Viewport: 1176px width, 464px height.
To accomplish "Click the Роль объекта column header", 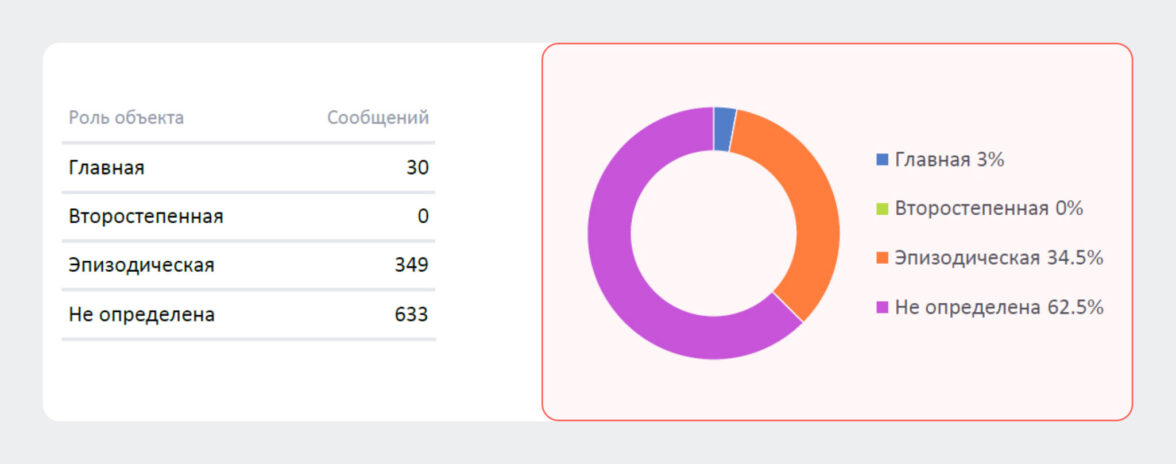I will click(x=126, y=118).
